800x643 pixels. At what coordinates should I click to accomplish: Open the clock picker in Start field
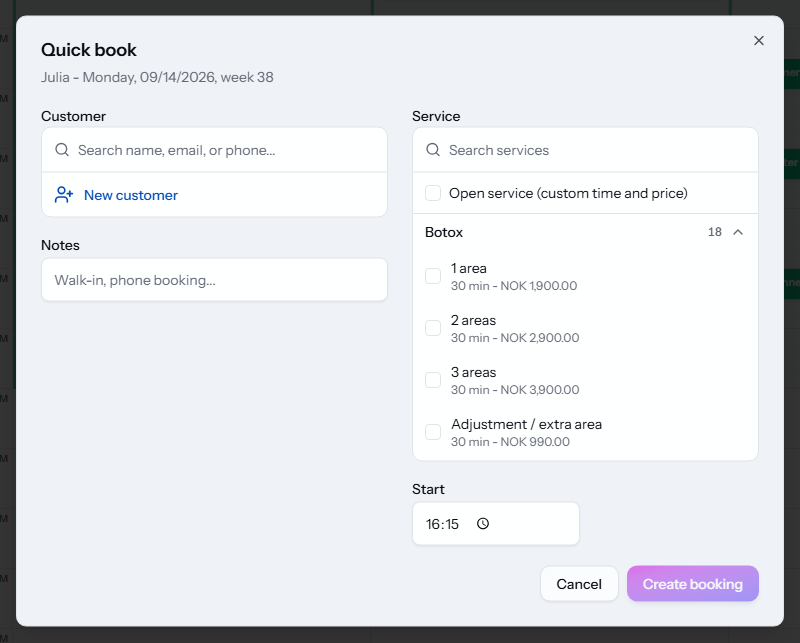483,524
